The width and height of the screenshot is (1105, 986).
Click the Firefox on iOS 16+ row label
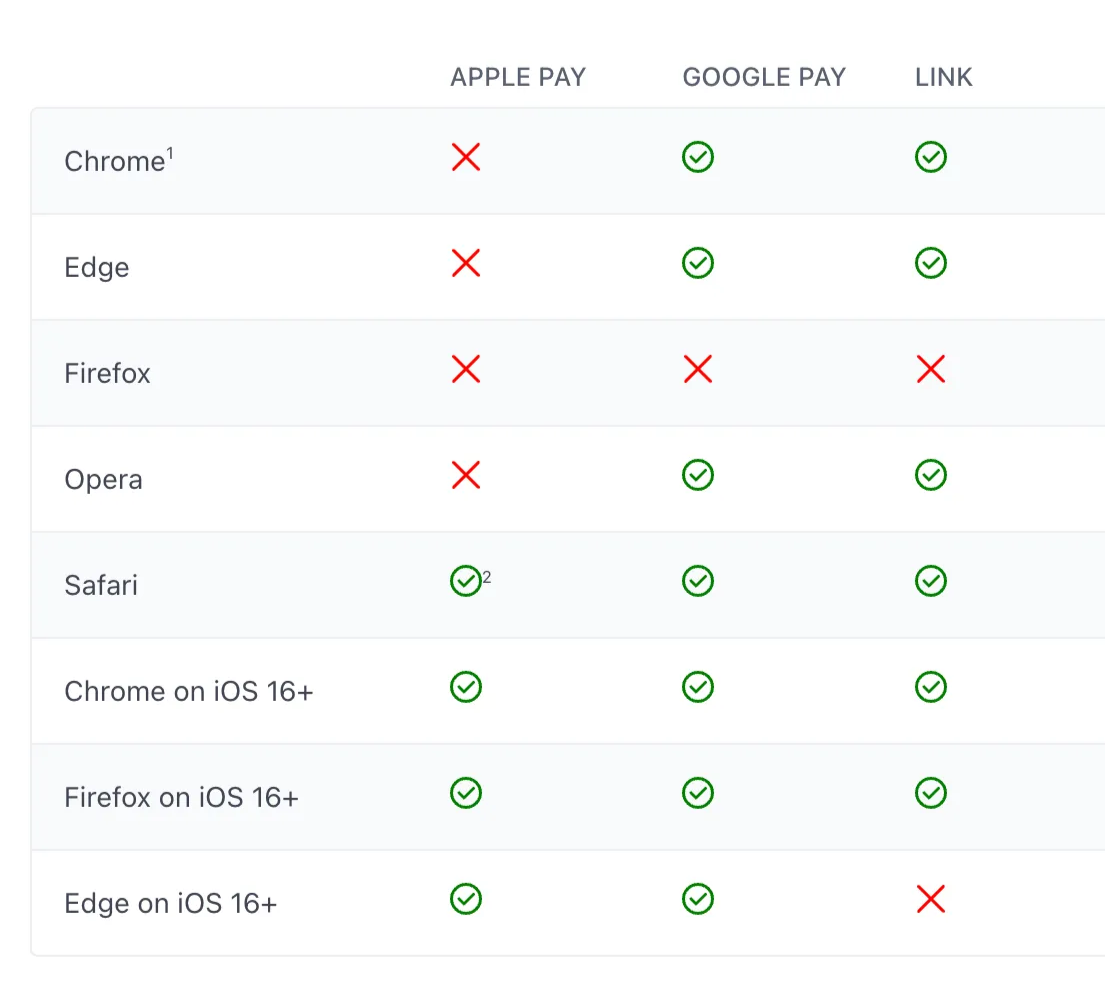tap(181, 797)
